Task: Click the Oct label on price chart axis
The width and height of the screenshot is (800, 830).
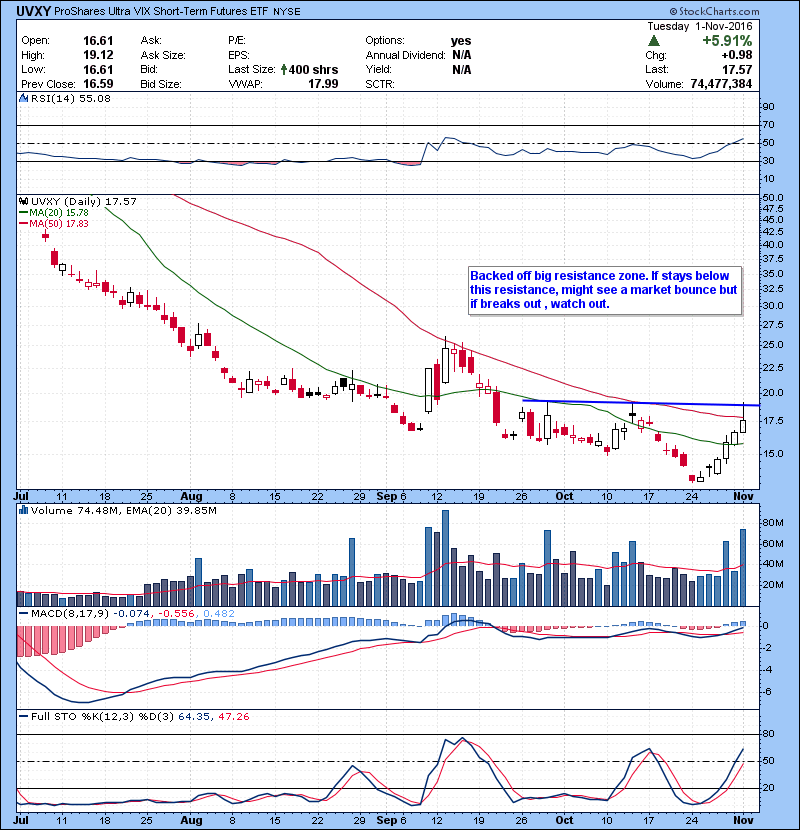Action: pos(564,496)
